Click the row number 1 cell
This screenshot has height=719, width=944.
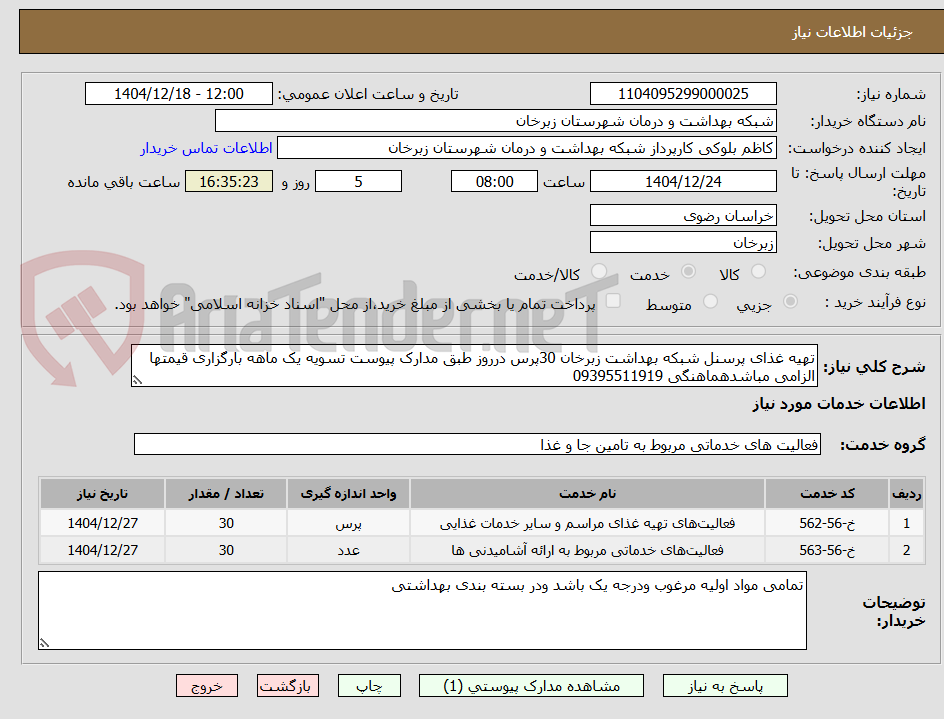point(907,523)
